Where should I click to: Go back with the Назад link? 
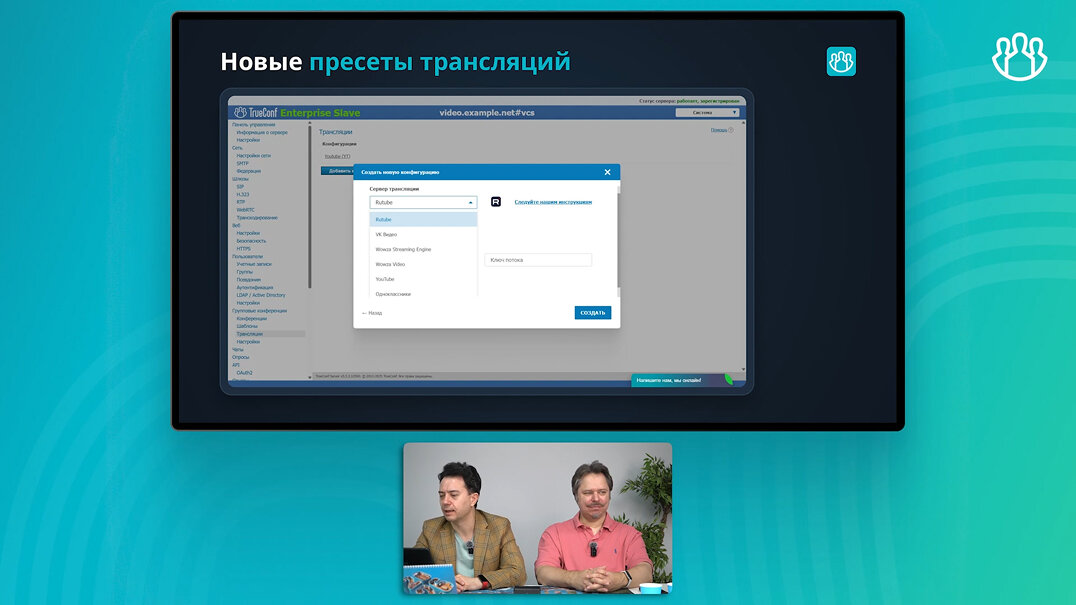click(x=372, y=313)
